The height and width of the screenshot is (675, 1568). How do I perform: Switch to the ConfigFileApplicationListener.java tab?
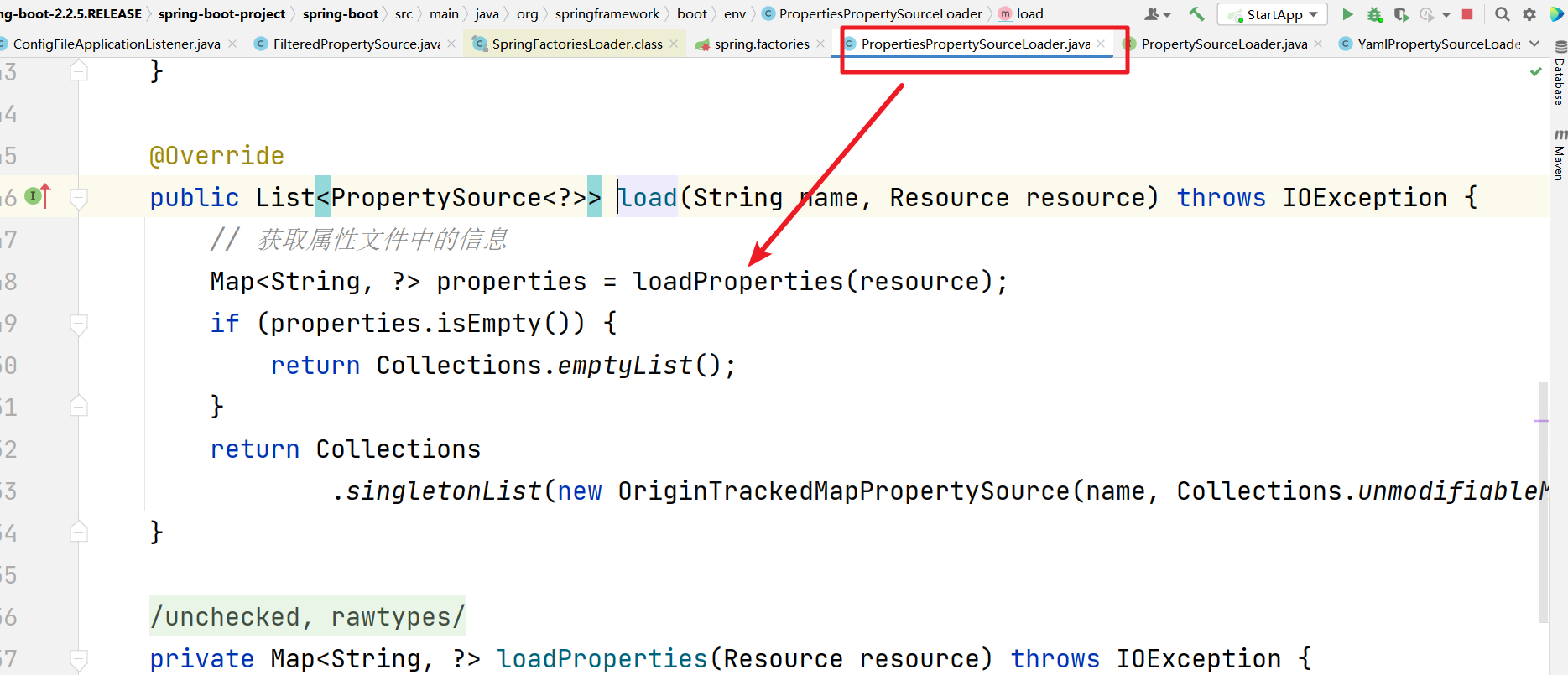117,44
